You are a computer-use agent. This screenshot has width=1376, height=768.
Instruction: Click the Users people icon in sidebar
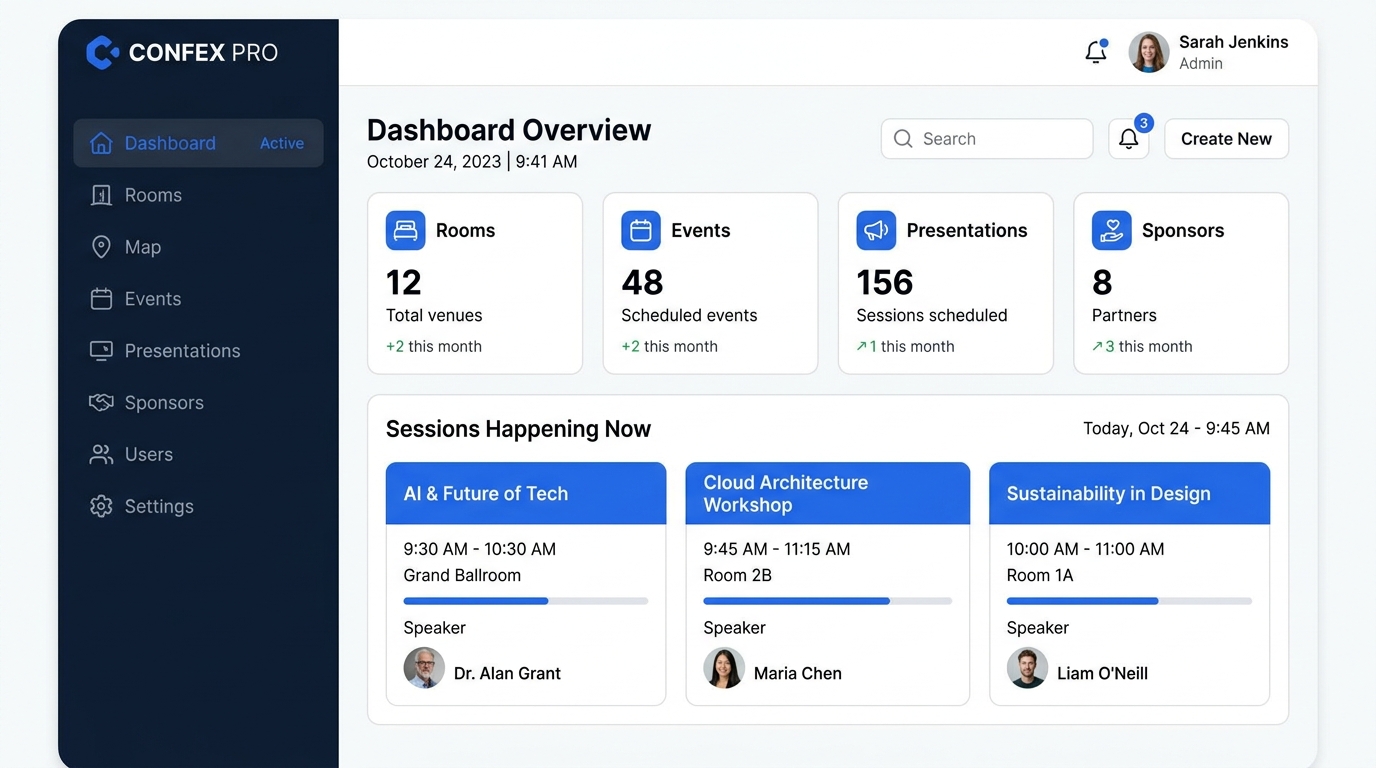[x=101, y=455]
